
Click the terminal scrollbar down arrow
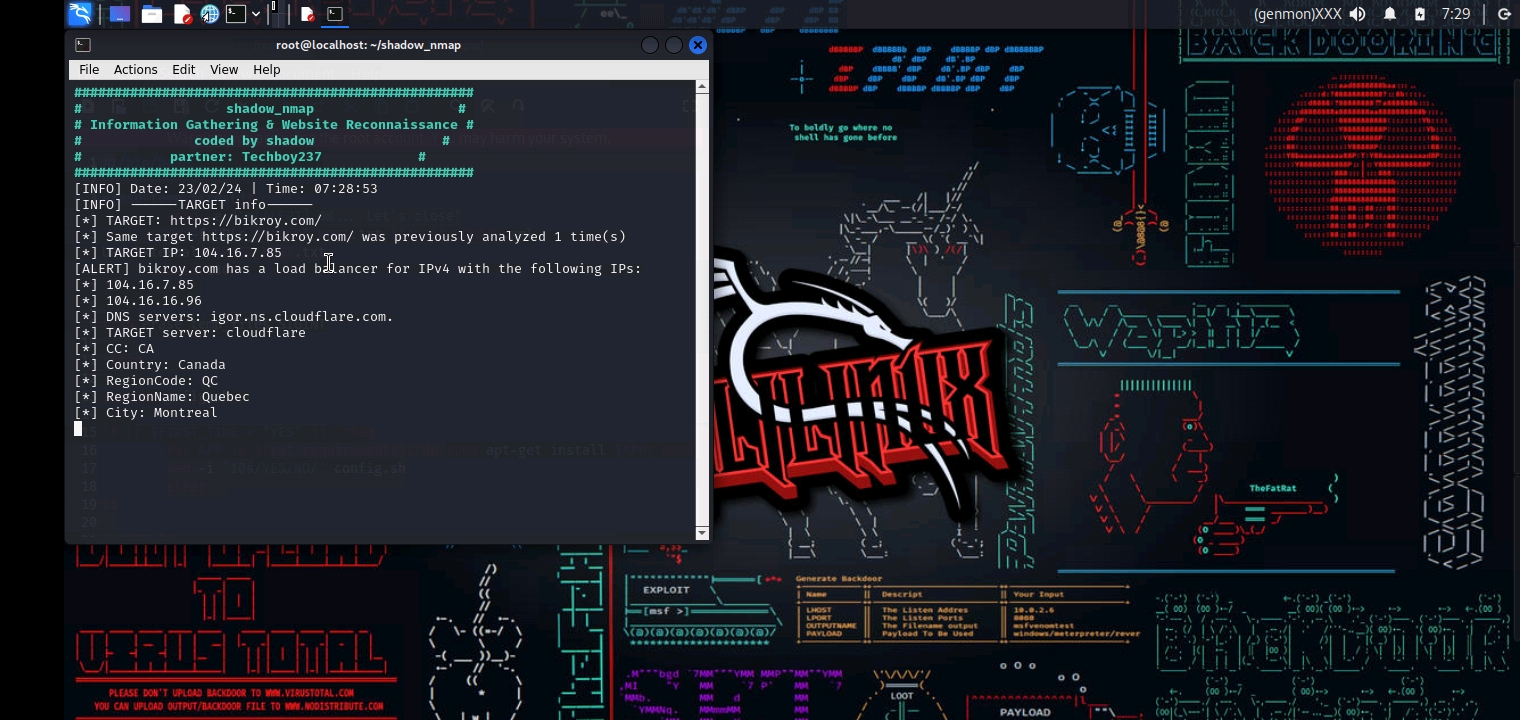pos(702,533)
